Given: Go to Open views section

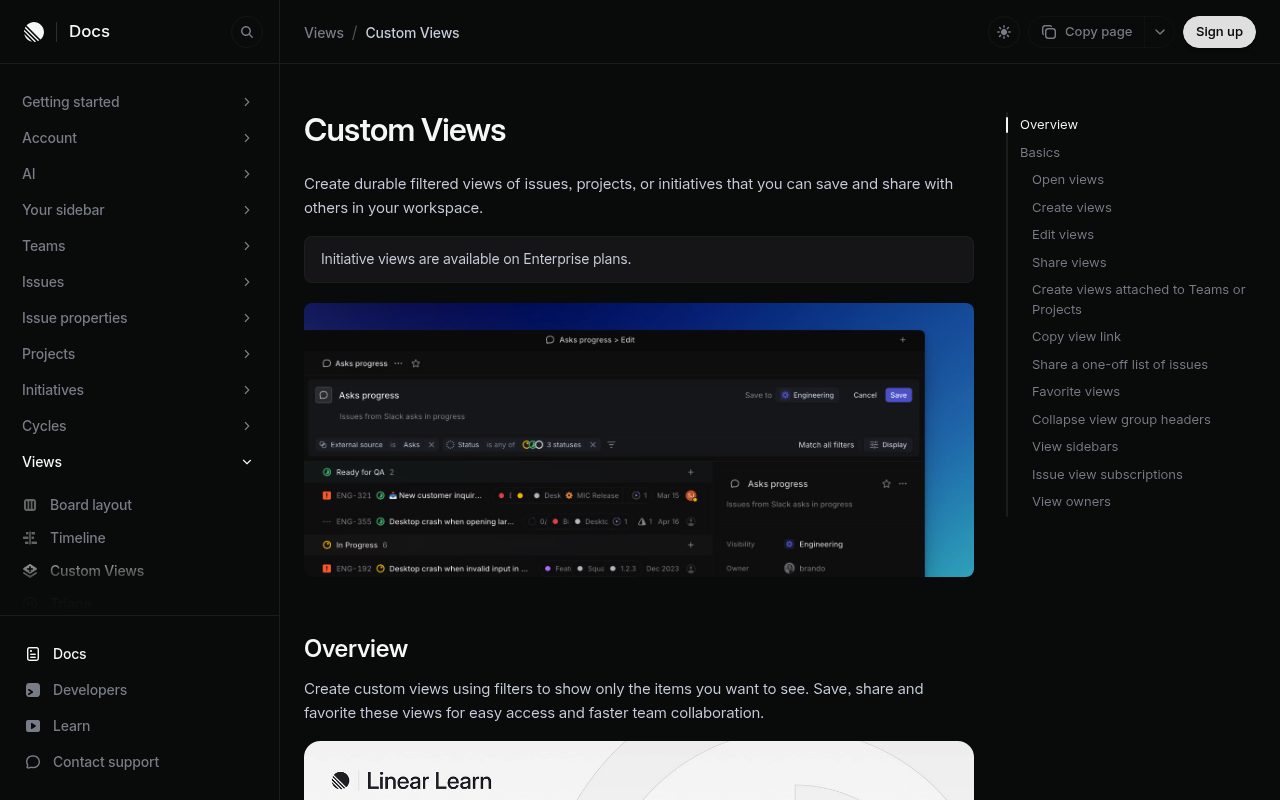Looking at the screenshot, I should pos(1068,180).
